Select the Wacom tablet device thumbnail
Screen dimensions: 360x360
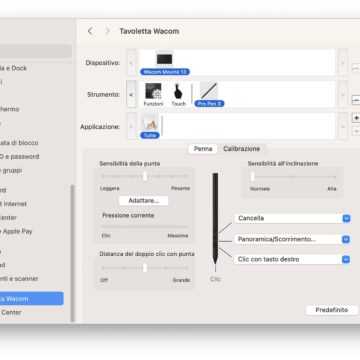pyautogui.click(x=165, y=59)
